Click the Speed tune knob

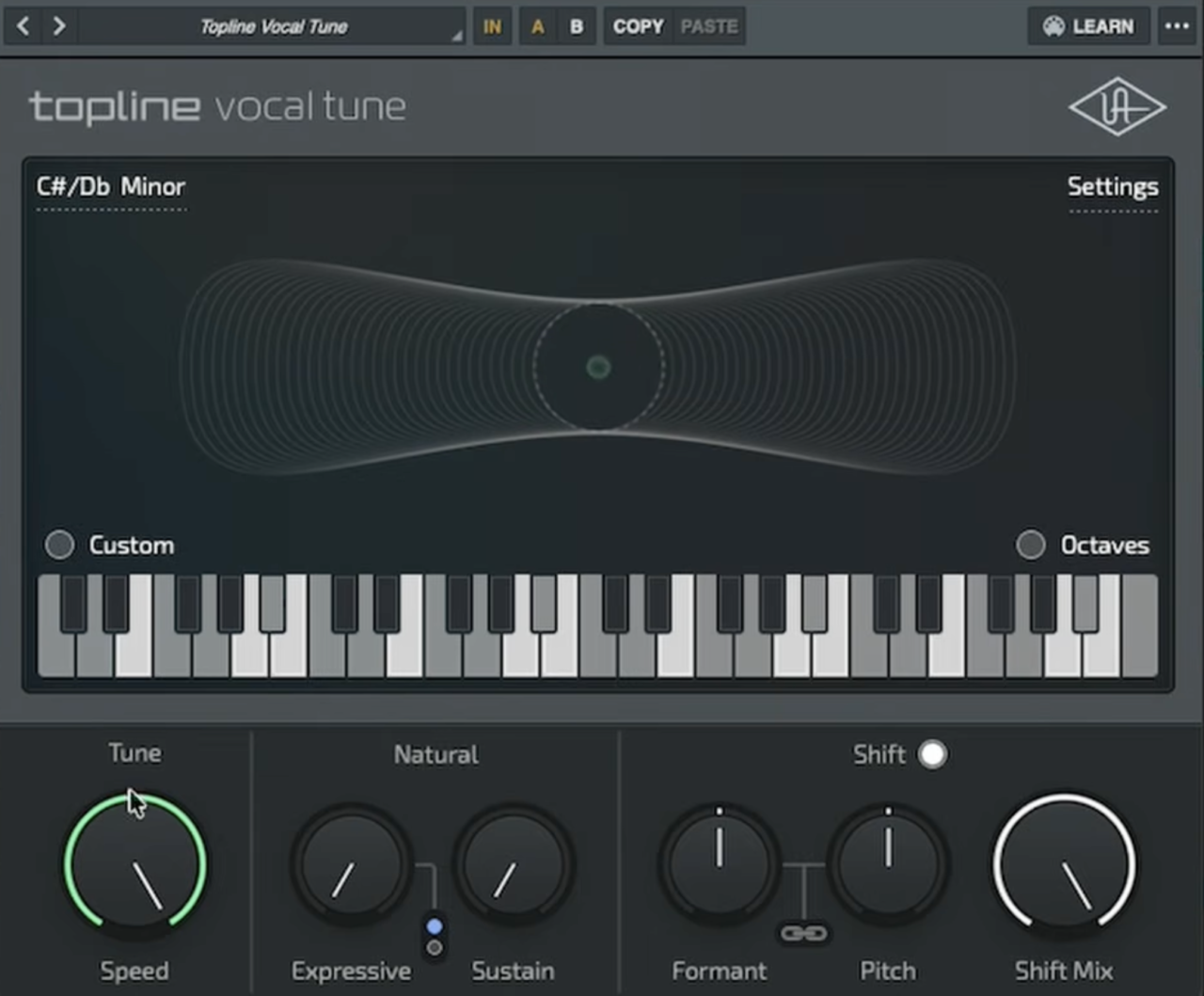click(135, 865)
